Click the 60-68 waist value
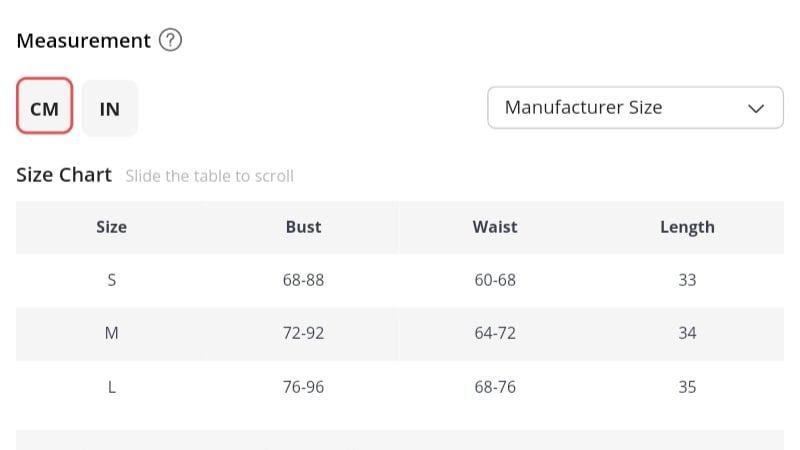Viewport: 800px width, 450px height. [495, 280]
